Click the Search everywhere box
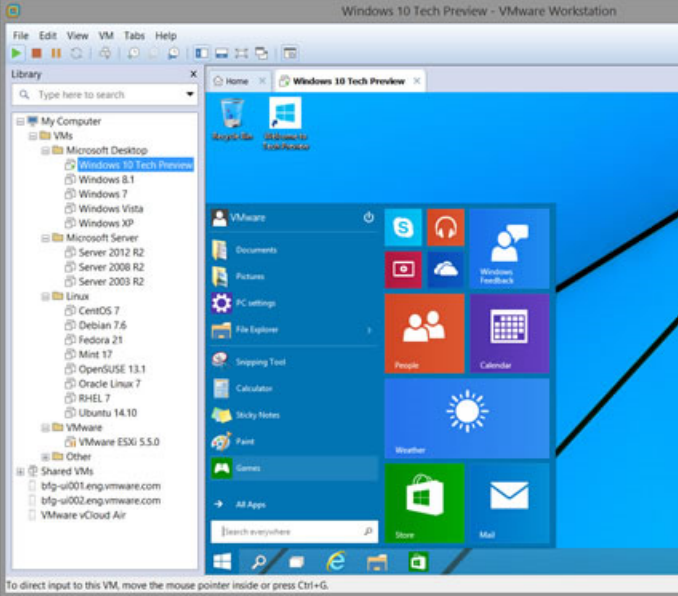Screen dimensions: 678x596 pyautogui.click(x=294, y=532)
